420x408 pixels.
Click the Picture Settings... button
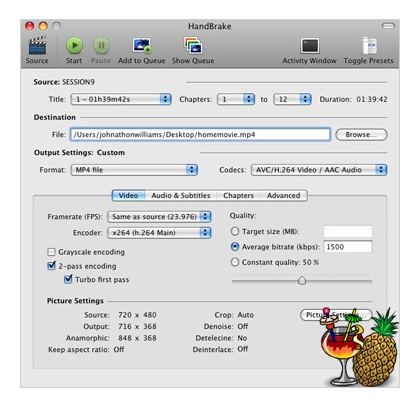336,315
